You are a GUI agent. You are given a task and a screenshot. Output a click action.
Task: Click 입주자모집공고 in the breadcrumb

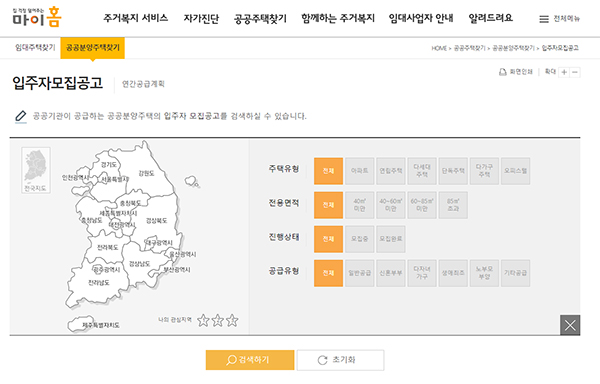pyautogui.click(x=560, y=48)
